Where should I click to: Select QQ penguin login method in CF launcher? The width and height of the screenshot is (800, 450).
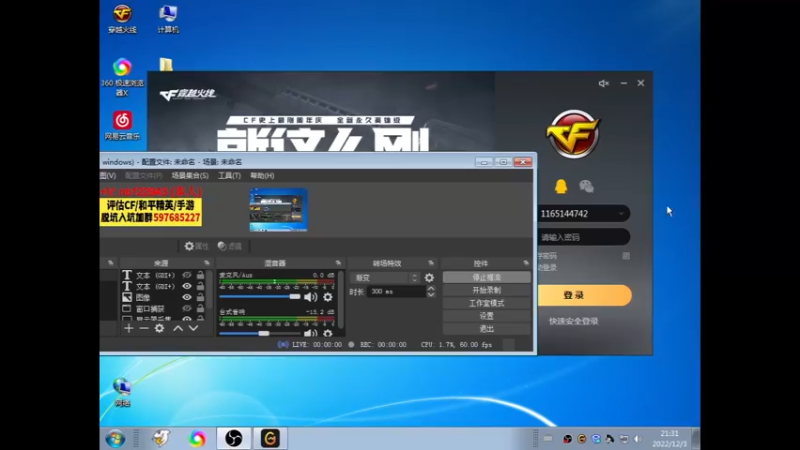[x=561, y=186]
